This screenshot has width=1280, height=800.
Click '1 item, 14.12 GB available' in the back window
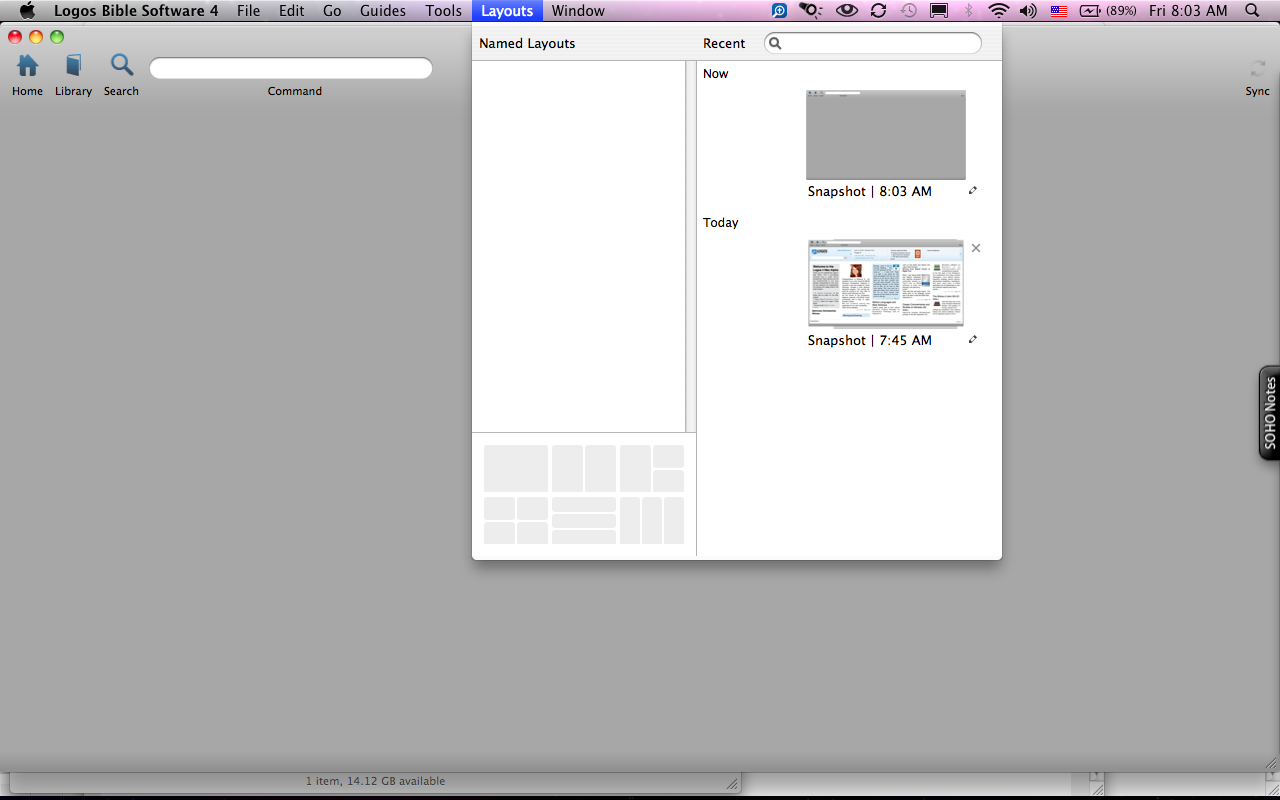click(x=375, y=781)
